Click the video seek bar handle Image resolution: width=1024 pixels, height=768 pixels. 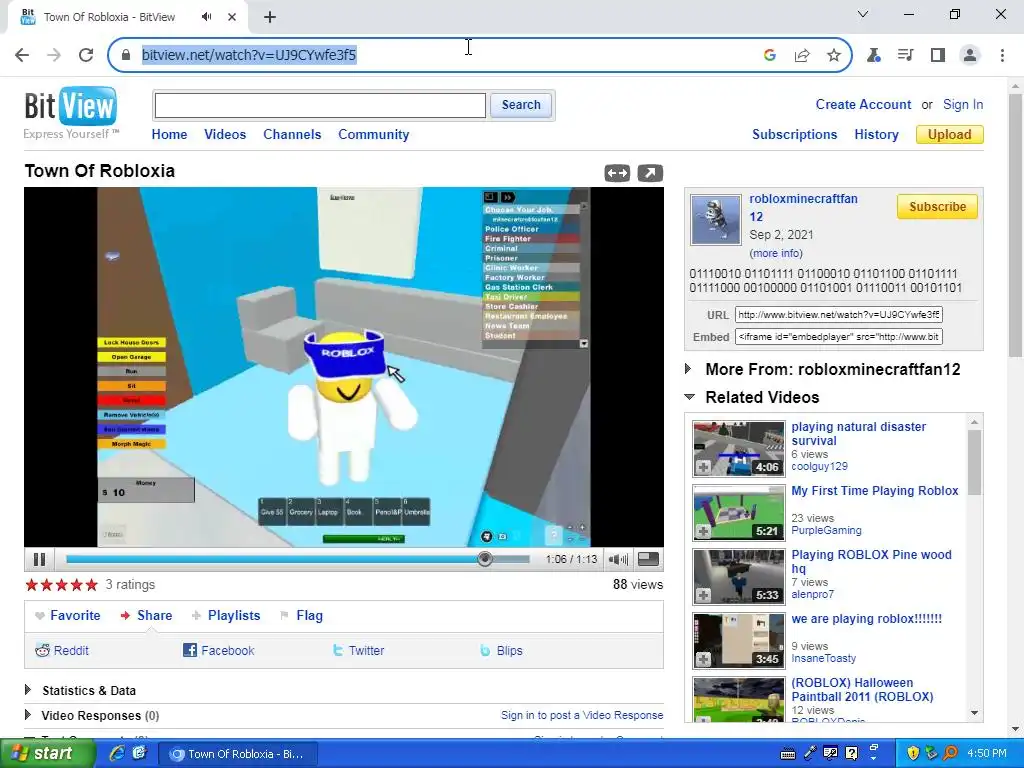pos(485,559)
